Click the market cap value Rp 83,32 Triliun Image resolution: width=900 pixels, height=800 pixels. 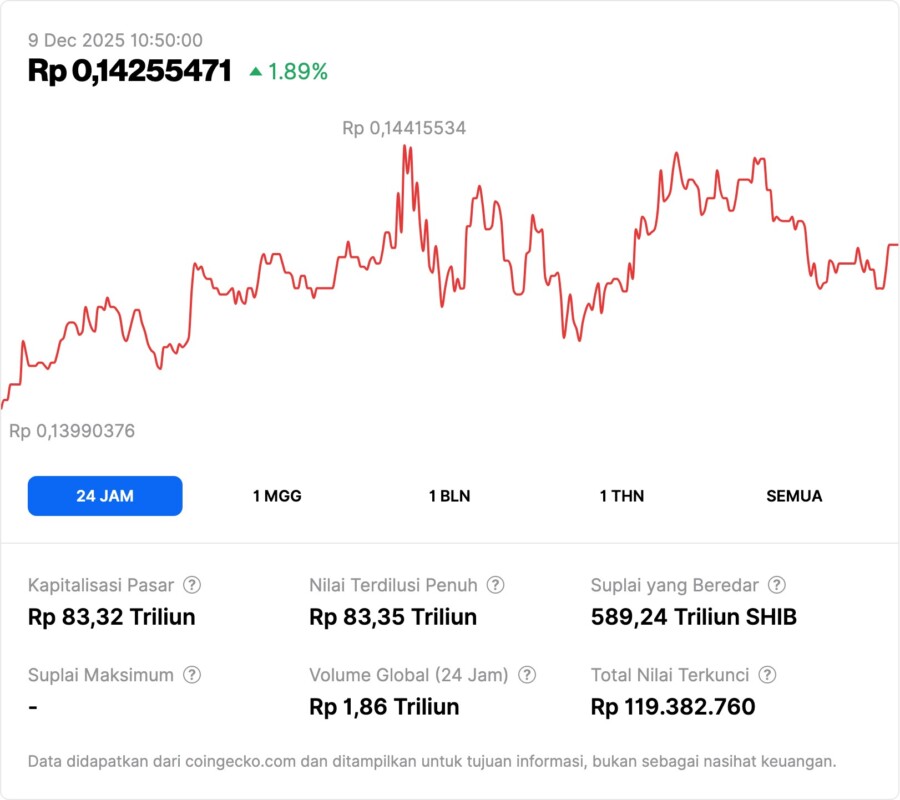112,617
